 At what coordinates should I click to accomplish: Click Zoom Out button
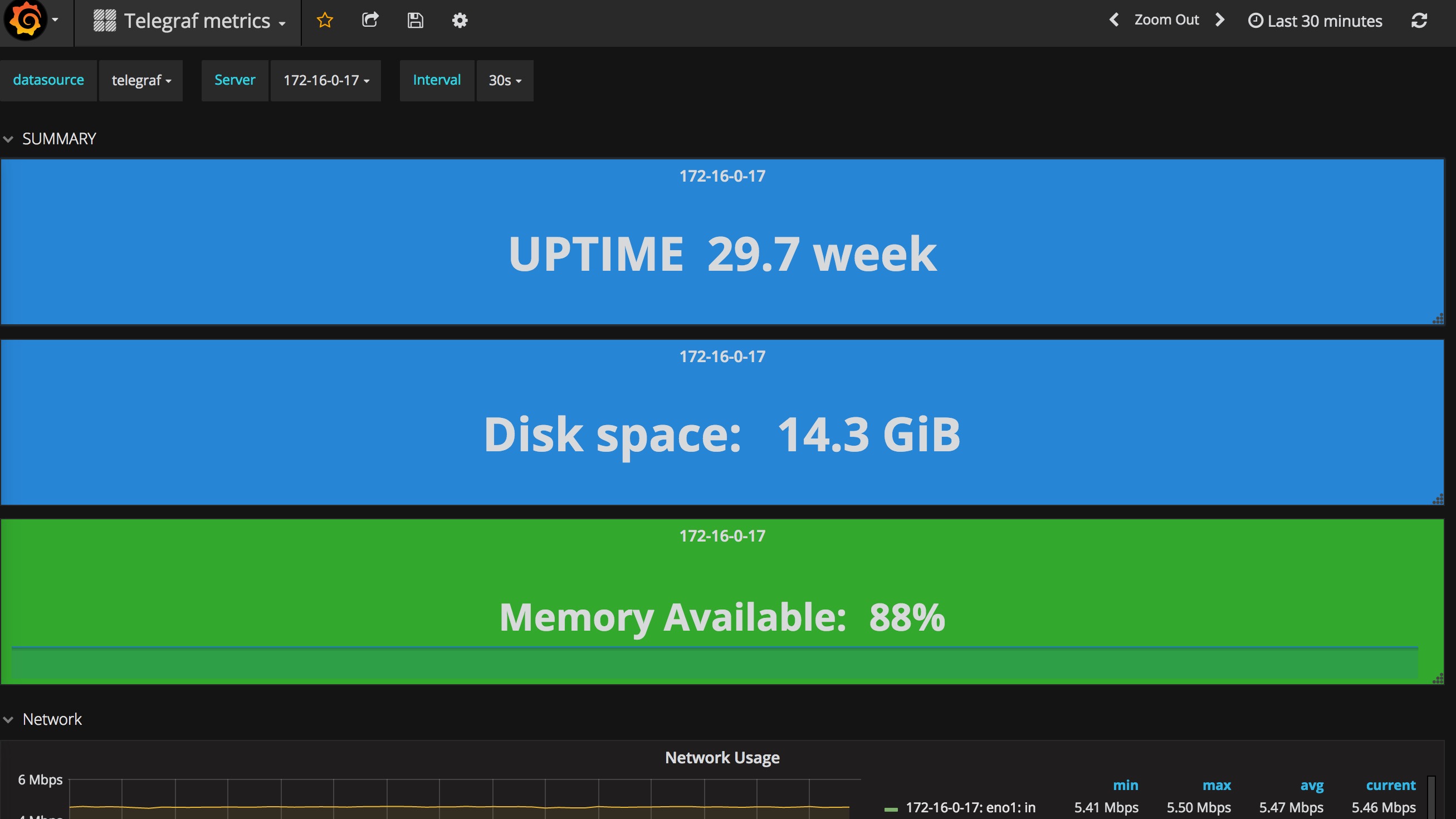pos(1165,20)
